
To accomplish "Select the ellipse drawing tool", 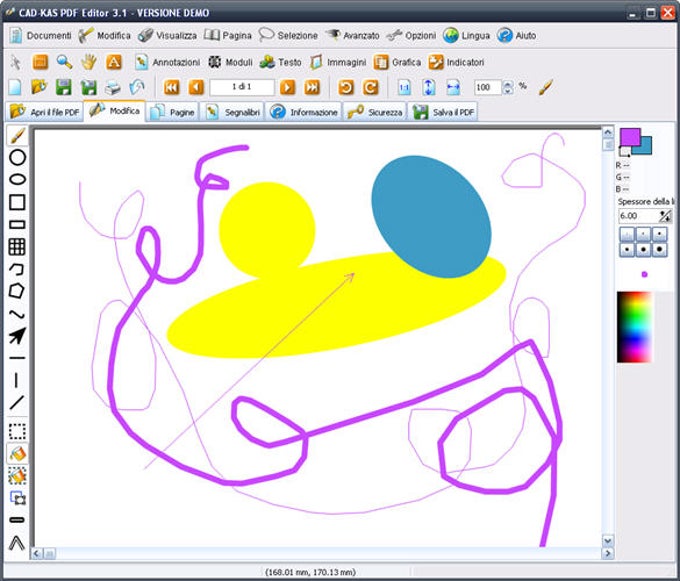I will (17, 179).
